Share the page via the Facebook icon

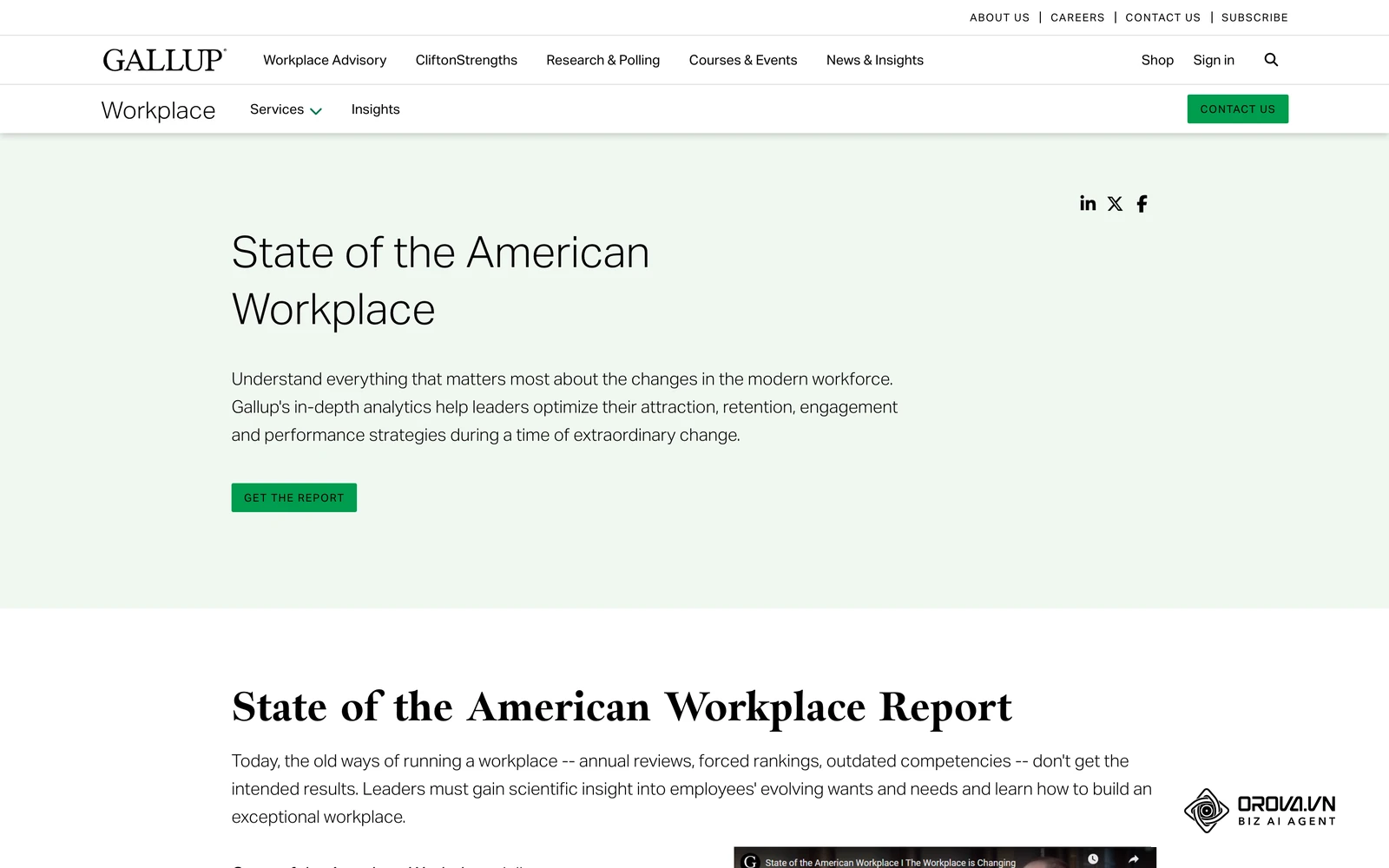pos(1142,204)
